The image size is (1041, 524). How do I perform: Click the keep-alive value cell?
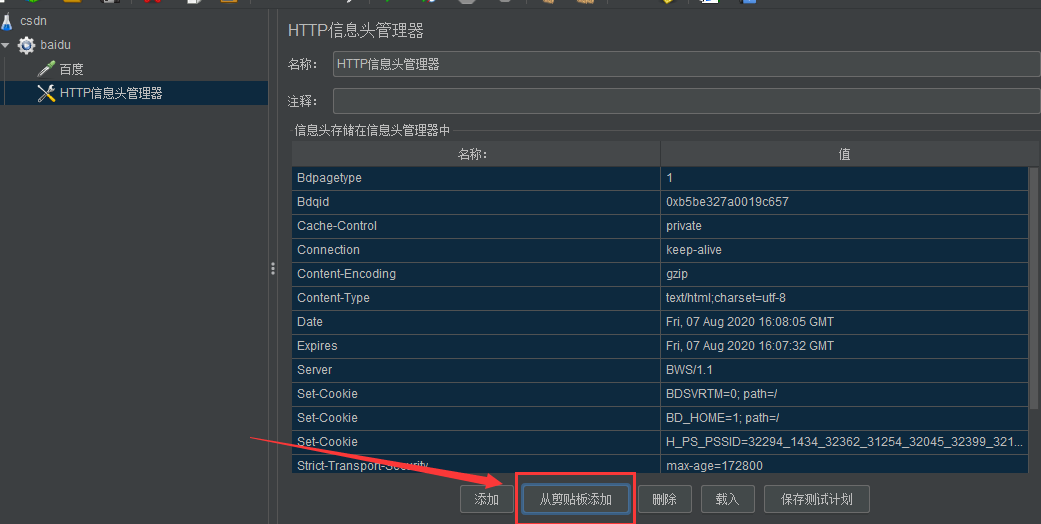(x=844, y=250)
